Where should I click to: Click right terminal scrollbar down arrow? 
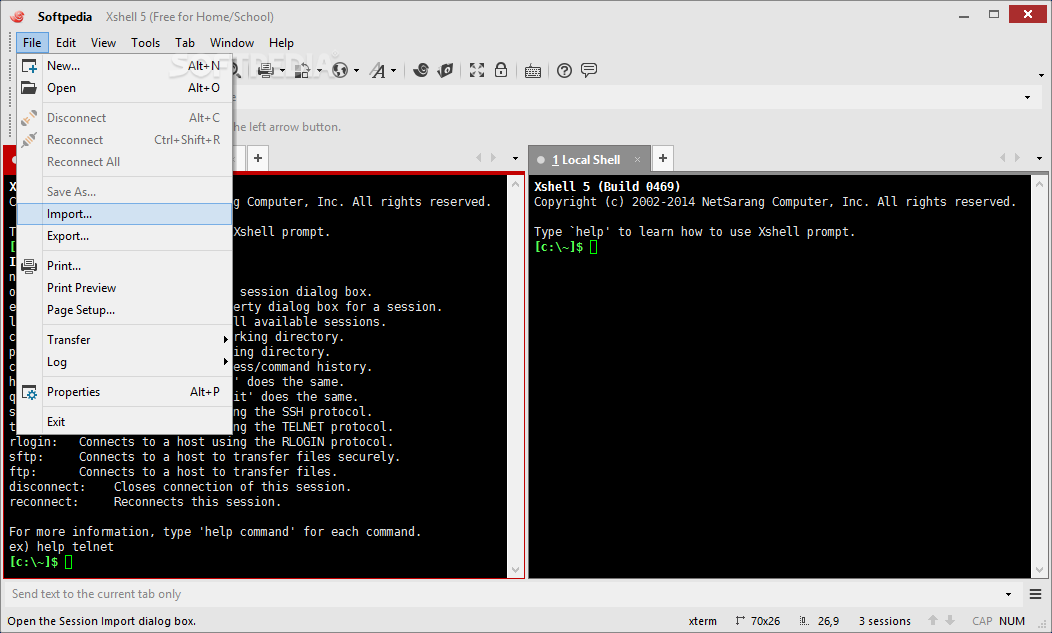coord(1040,570)
